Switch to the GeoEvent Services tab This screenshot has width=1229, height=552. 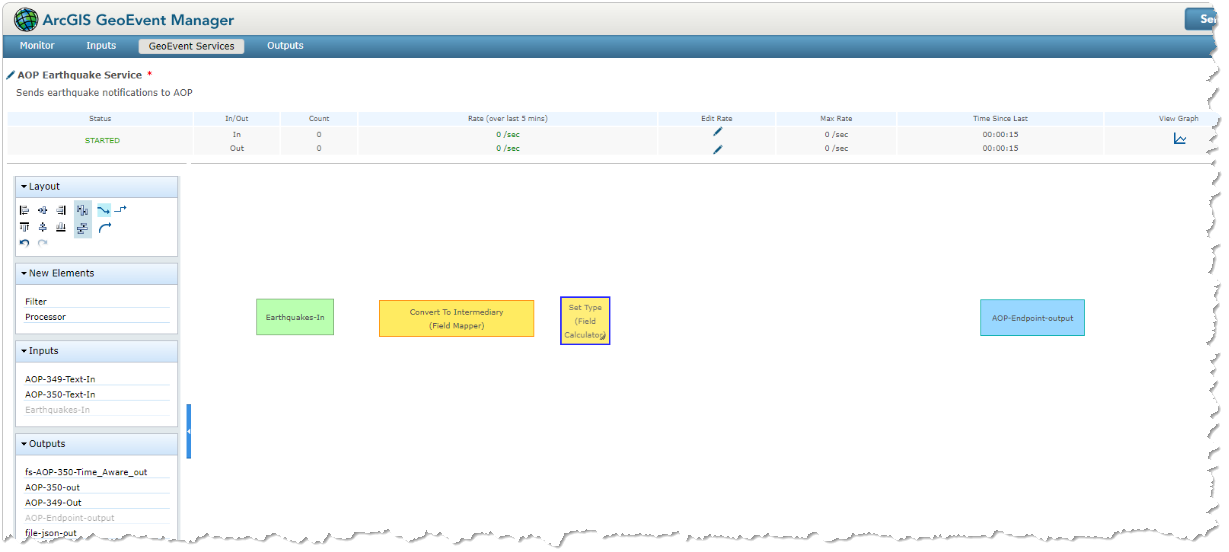pyautogui.click(x=191, y=46)
